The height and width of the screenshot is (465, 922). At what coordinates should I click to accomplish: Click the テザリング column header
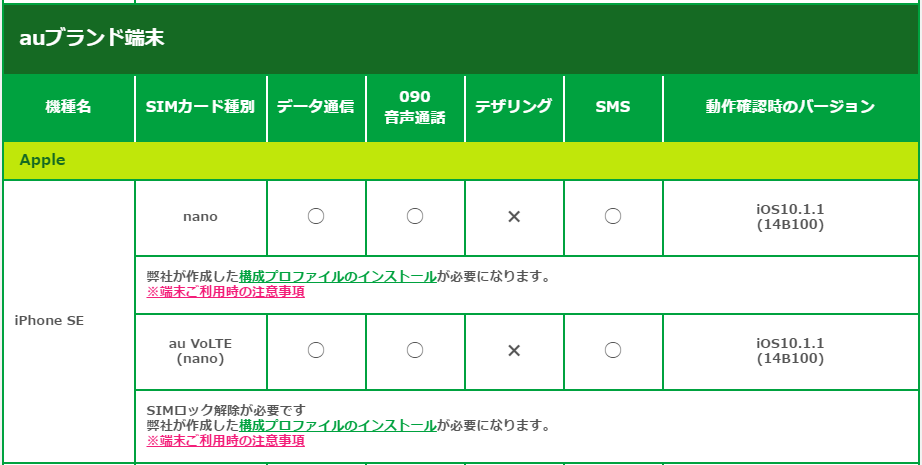pyautogui.click(x=514, y=108)
